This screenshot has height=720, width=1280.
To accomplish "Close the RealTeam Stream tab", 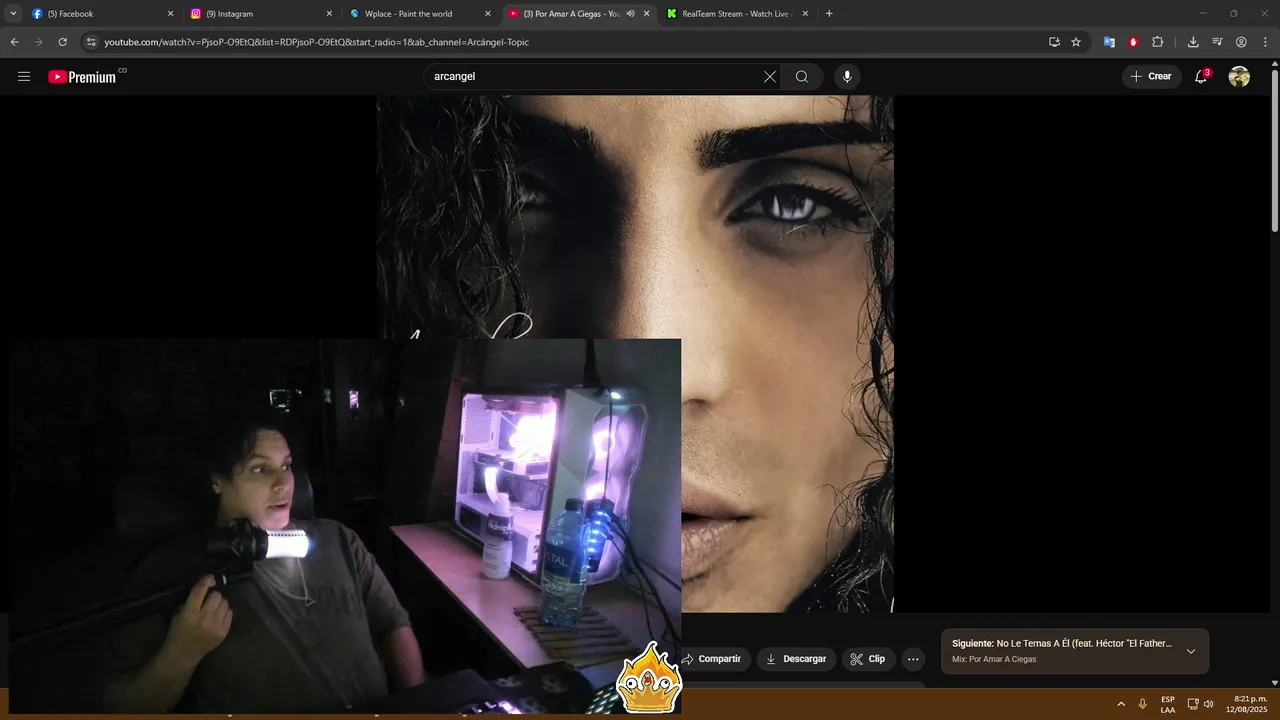I will (x=805, y=14).
